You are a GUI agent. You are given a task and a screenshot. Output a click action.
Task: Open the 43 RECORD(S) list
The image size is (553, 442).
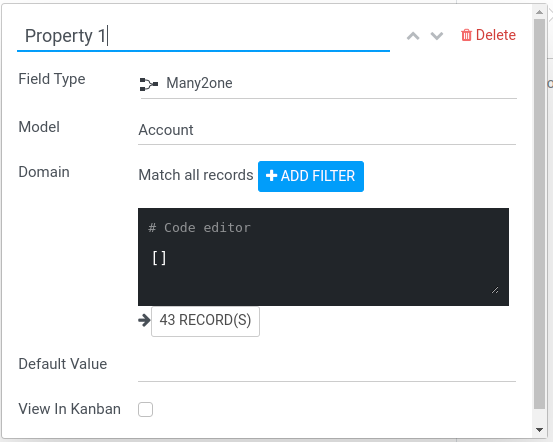205,321
